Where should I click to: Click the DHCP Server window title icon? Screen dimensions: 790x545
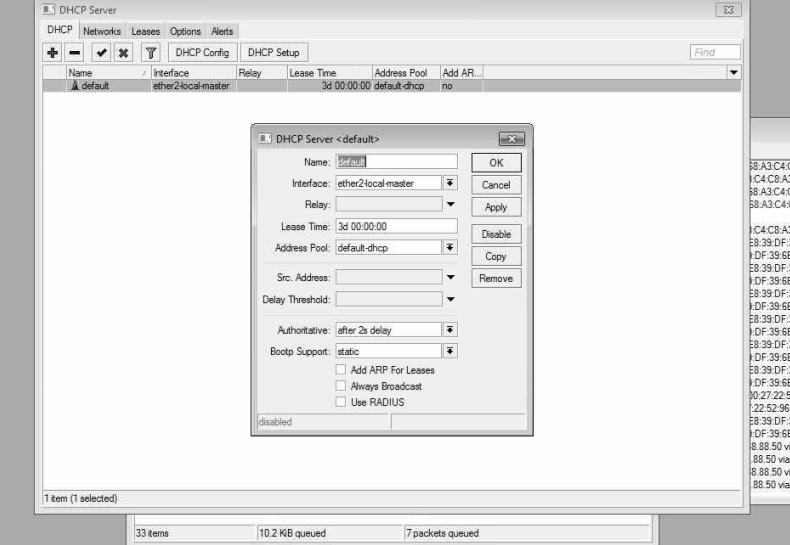pos(49,10)
